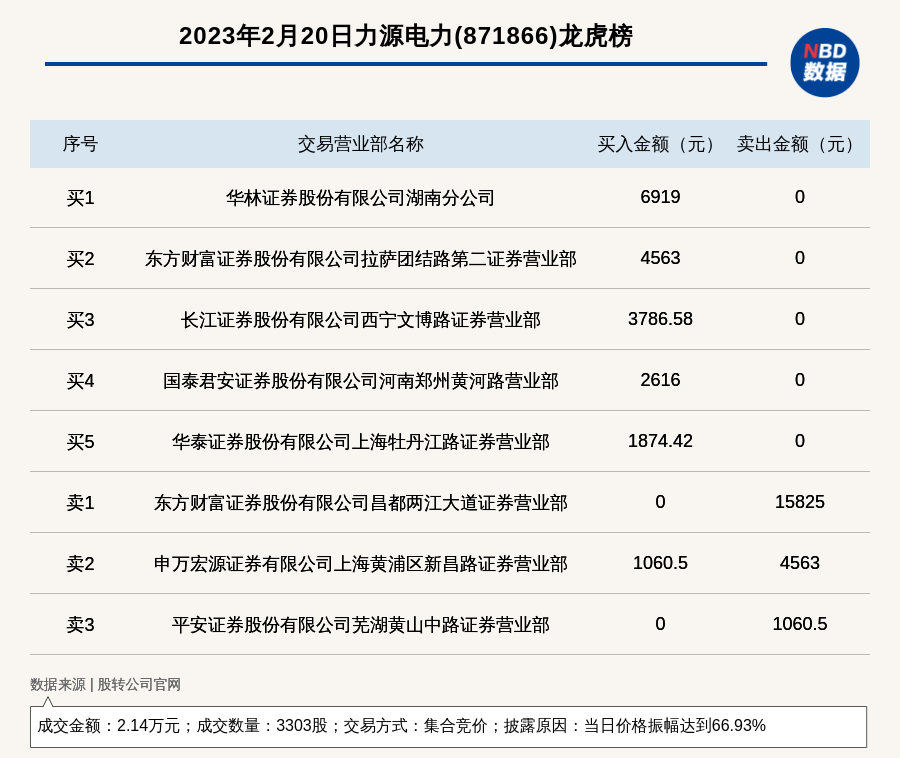Click the buy amount 2616
900x758 pixels.
pyautogui.click(x=660, y=380)
